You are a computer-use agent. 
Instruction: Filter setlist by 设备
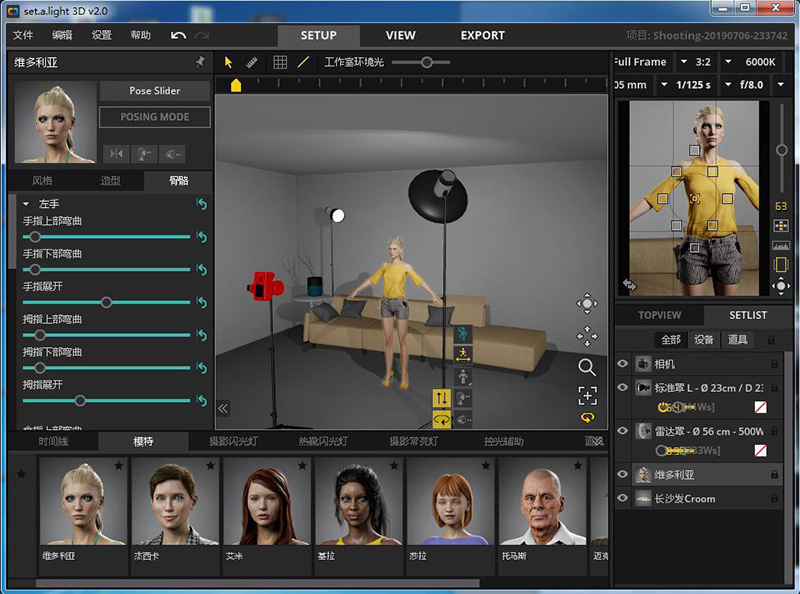point(704,339)
